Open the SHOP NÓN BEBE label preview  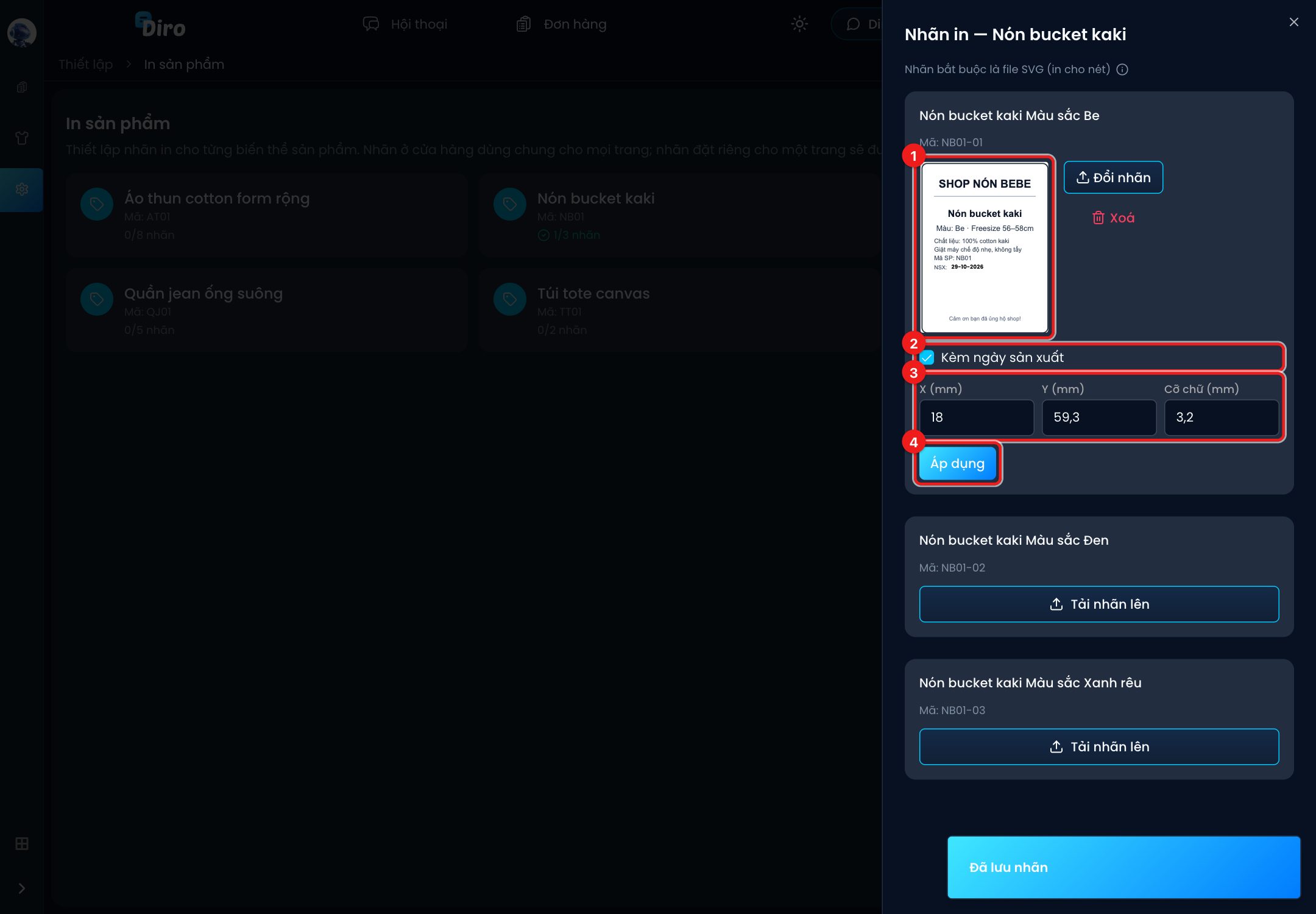point(985,247)
